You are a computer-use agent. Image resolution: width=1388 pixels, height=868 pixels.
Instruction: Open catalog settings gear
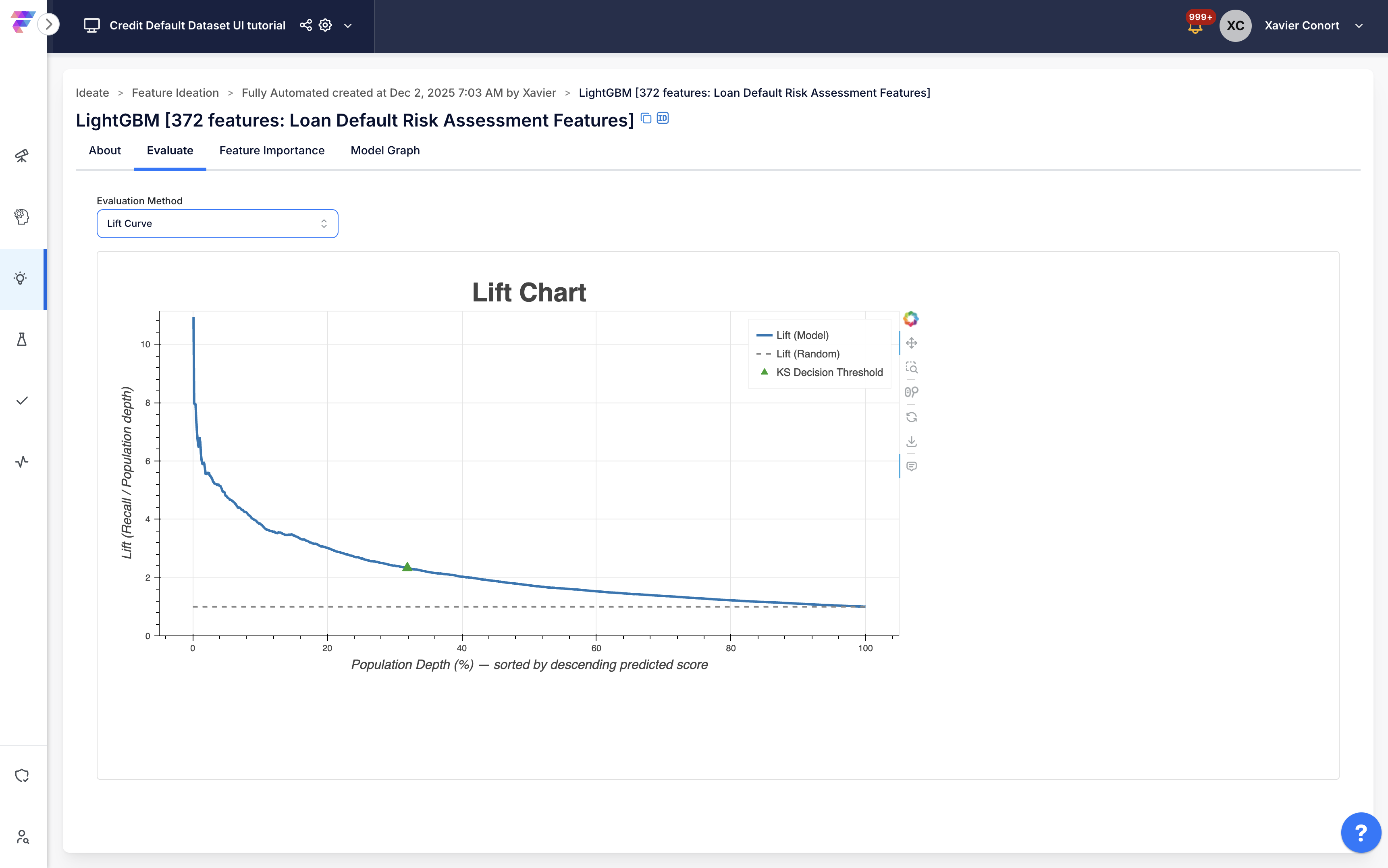pos(326,25)
